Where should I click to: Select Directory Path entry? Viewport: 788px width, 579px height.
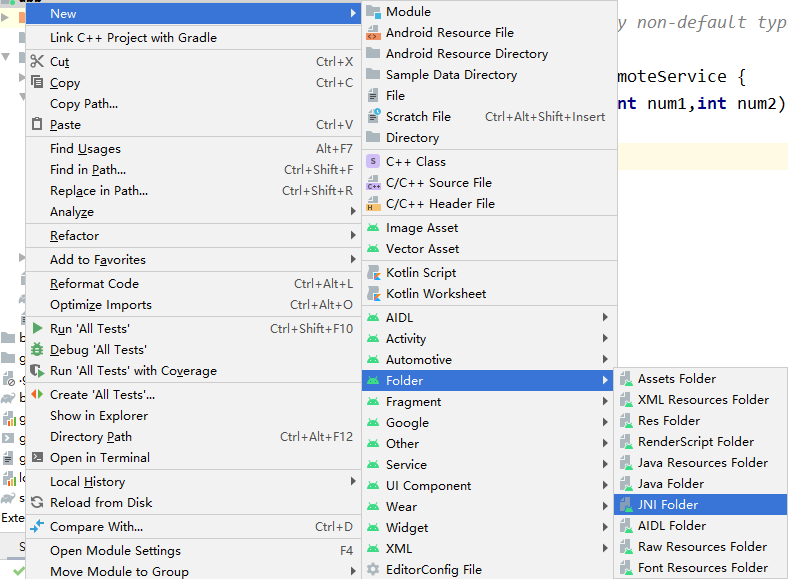pyautogui.click(x=193, y=437)
